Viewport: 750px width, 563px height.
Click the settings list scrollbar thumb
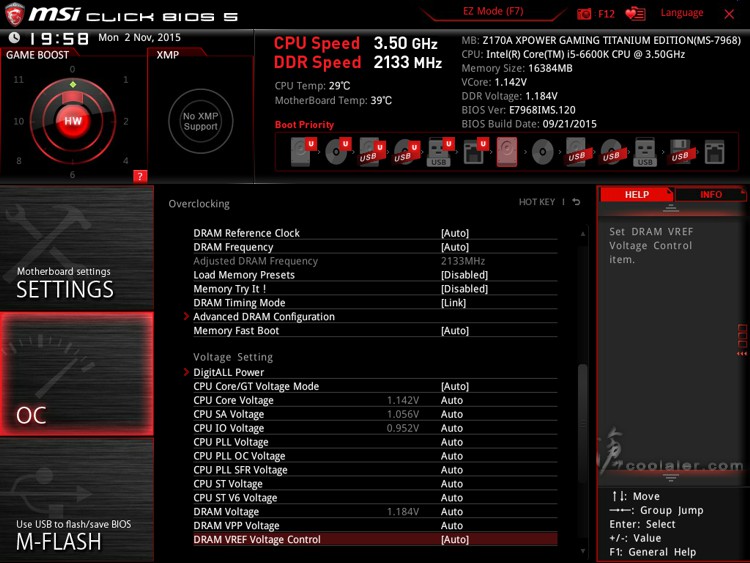tap(583, 426)
